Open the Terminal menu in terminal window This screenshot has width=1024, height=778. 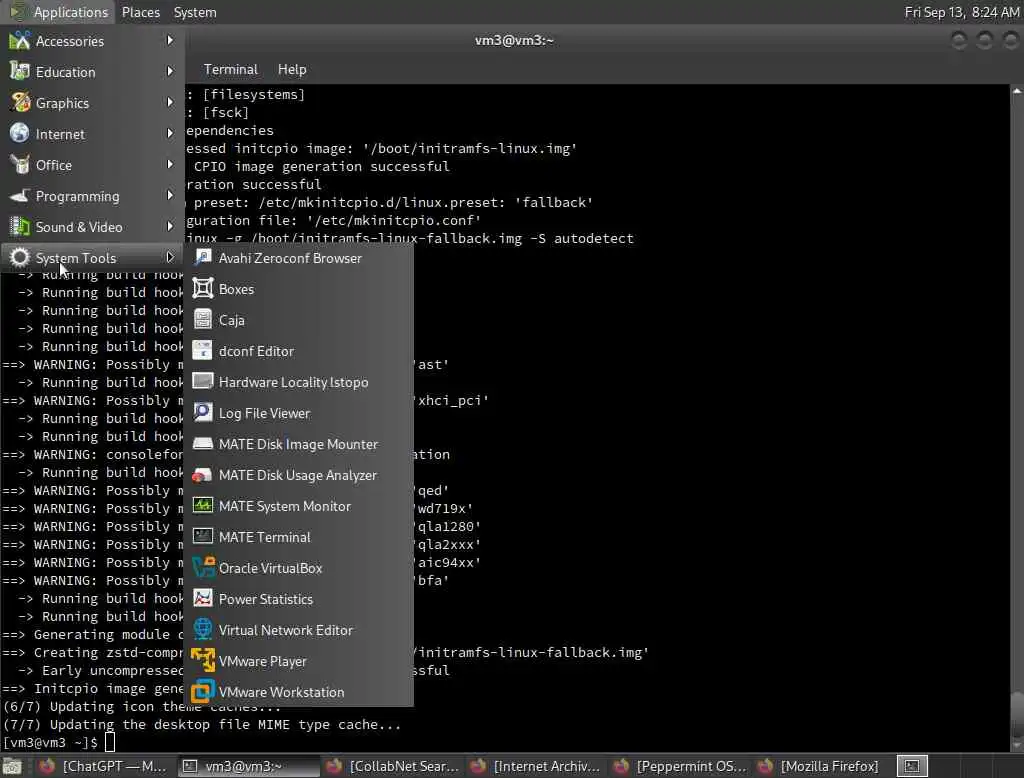click(231, 69)
